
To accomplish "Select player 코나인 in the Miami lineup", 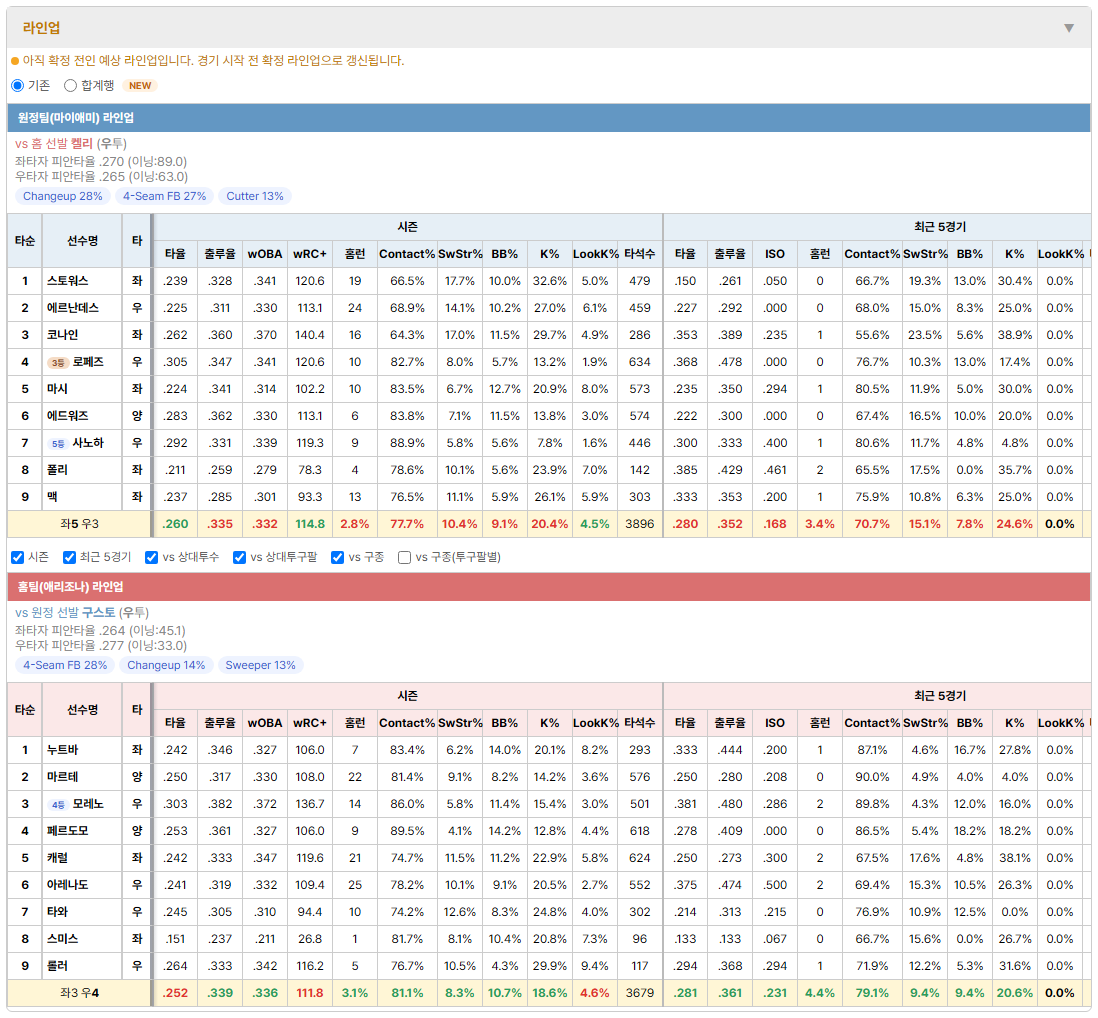I will (x=62, y=335).
